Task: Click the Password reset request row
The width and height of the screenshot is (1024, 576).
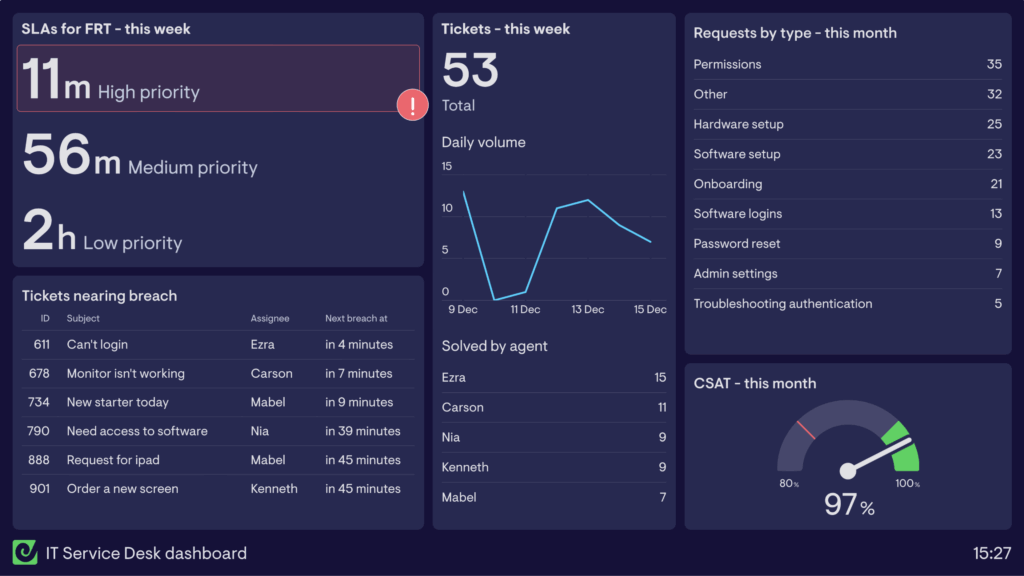Action: click(847, 244)
